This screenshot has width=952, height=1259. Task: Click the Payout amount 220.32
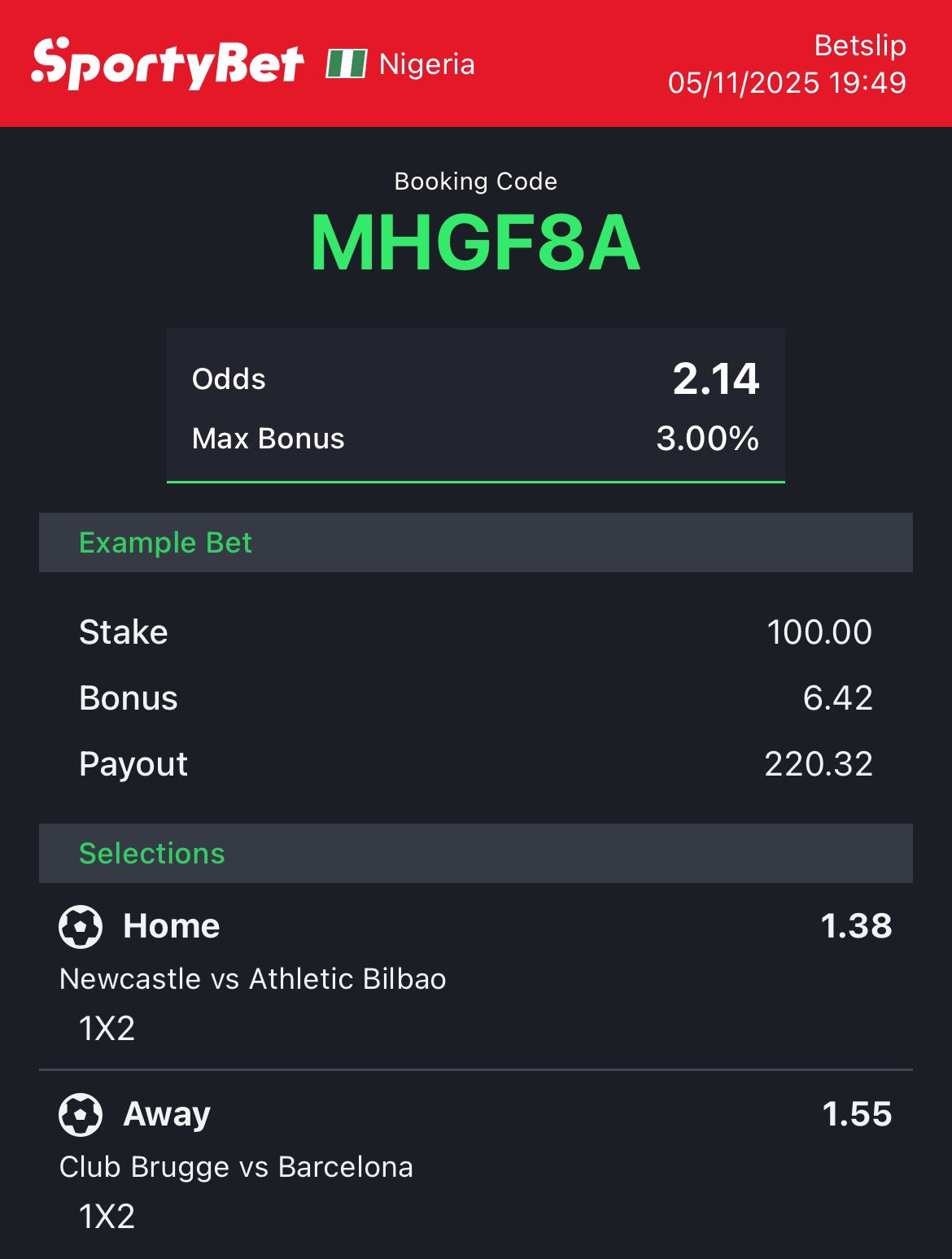[818, 764]
